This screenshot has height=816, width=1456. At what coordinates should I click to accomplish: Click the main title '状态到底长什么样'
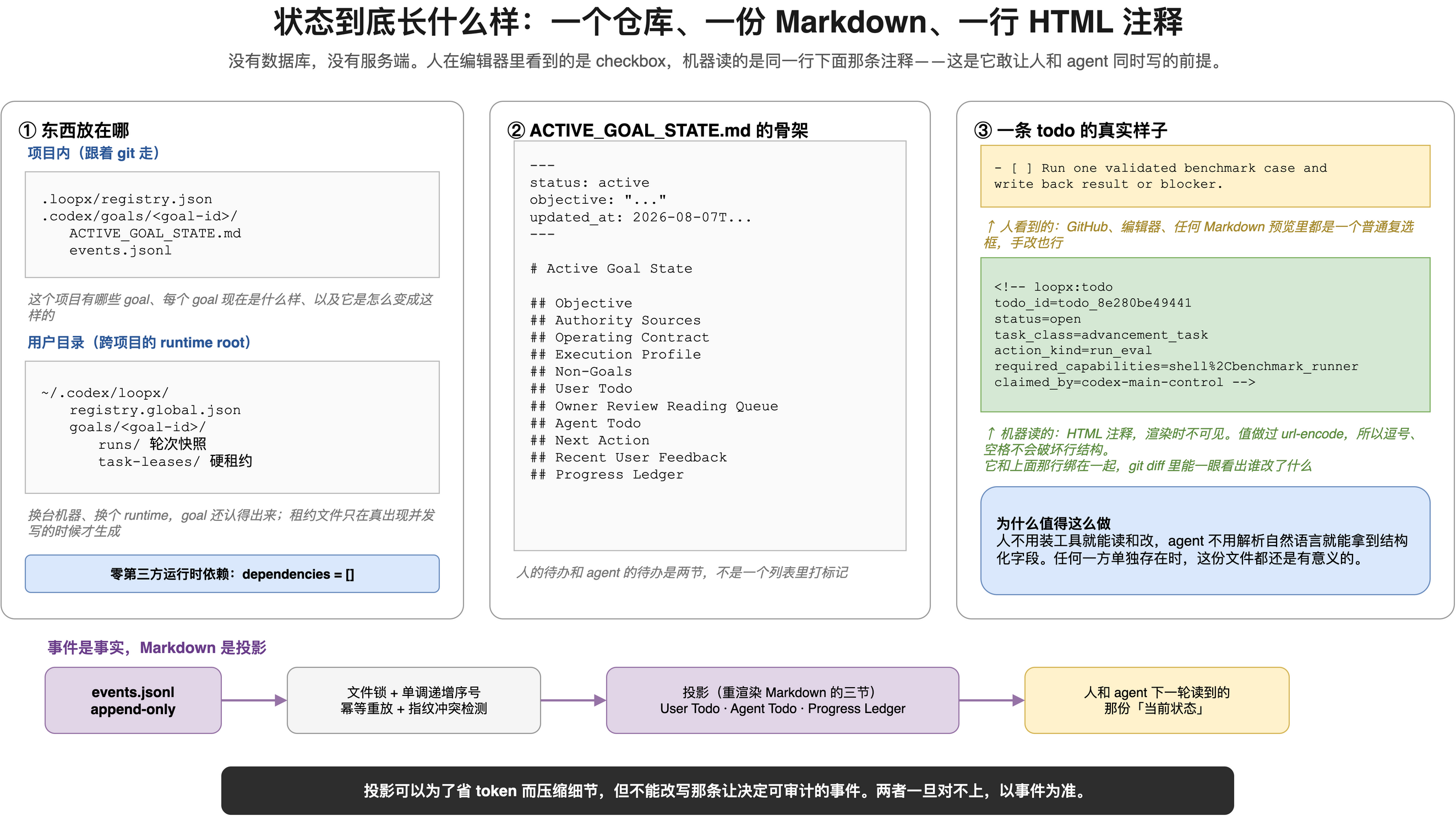coord(728,23)
